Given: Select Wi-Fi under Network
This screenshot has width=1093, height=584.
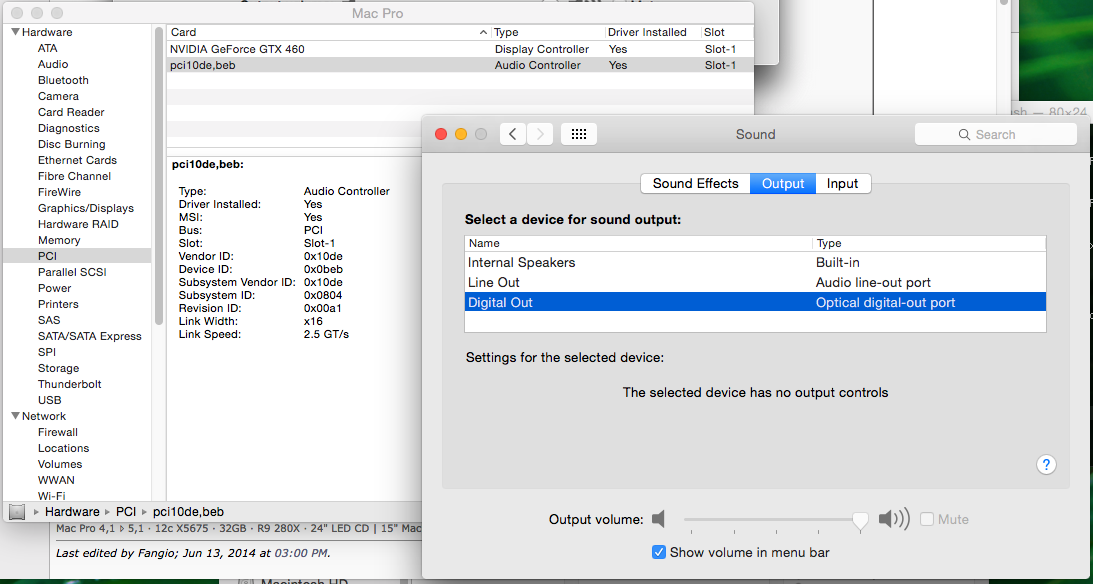Looking at the screenshot, I should point(52,496).
